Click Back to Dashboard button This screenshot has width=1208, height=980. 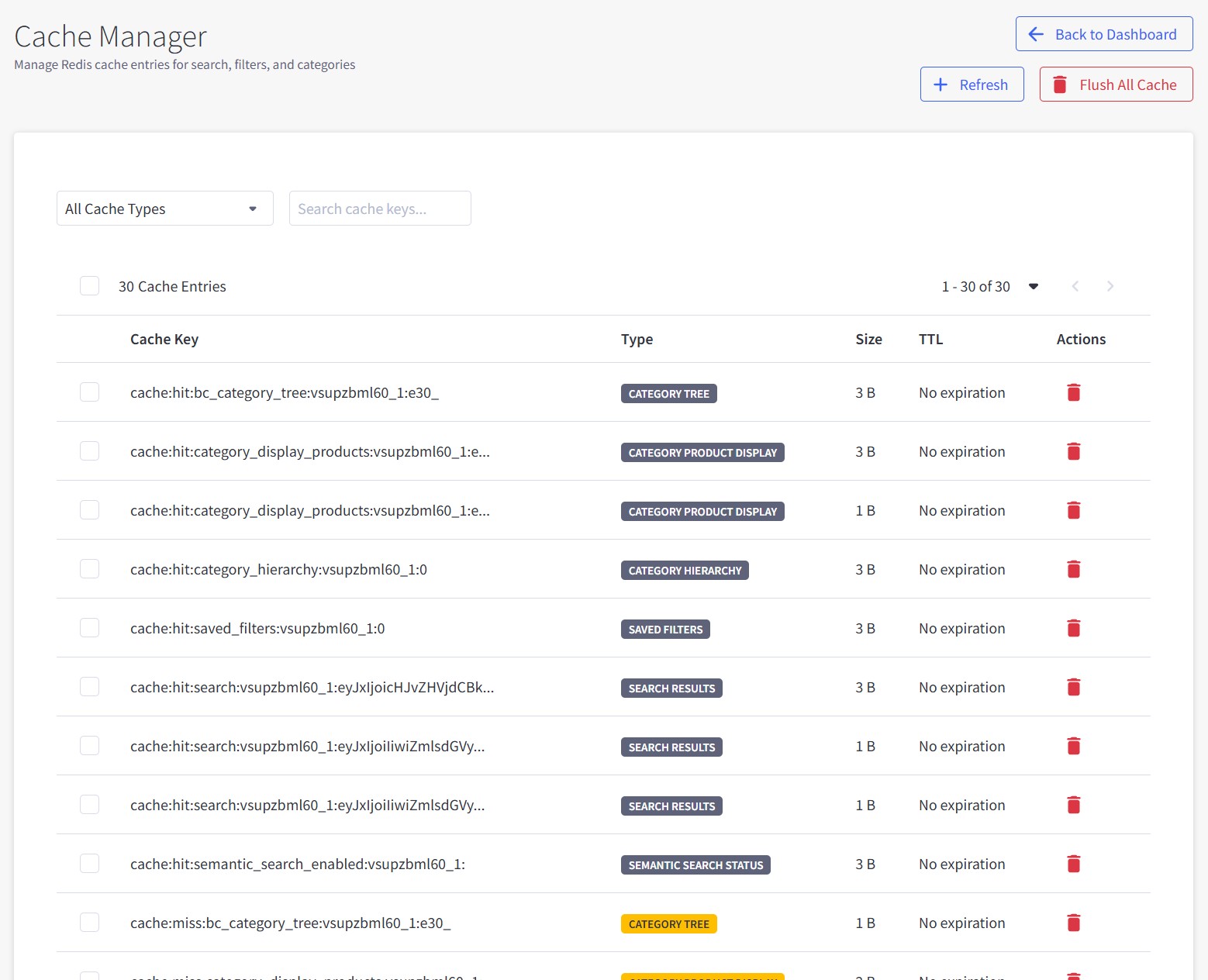pos(1104,34)
